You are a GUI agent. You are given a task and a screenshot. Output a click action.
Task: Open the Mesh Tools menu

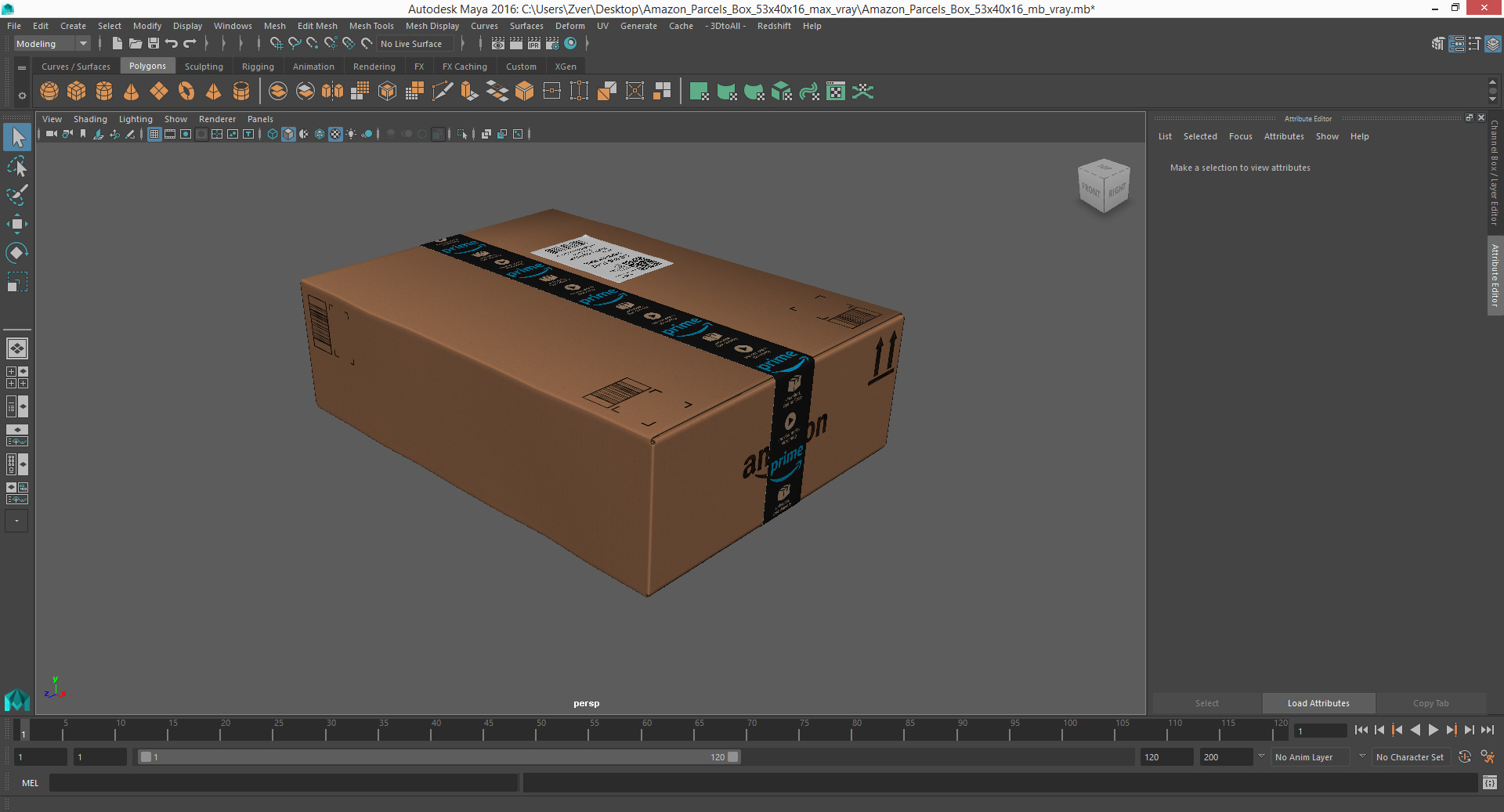(x=371, y=26)
